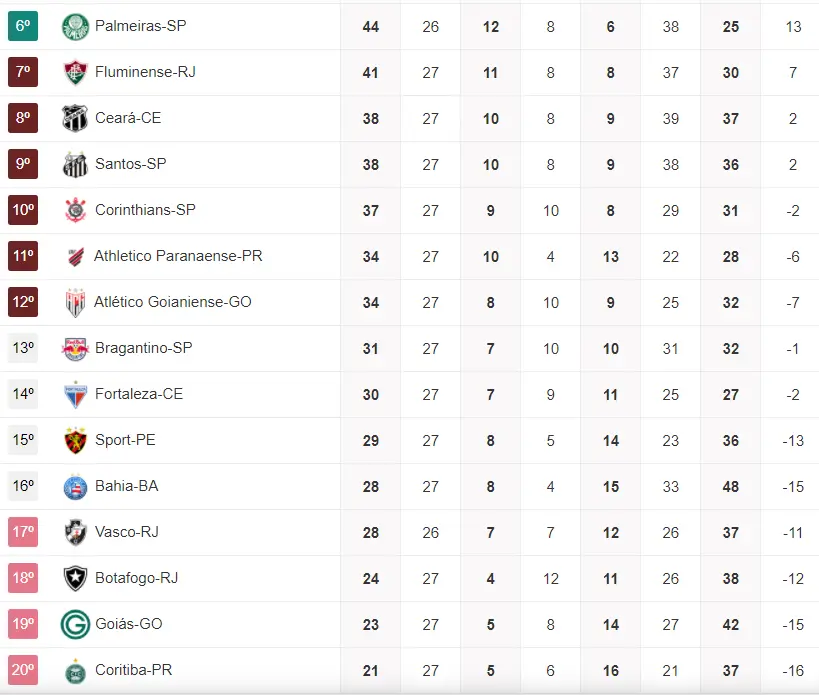Open the Atlético Goianiense-GO team link
The image size is (819, 695).
173,302
